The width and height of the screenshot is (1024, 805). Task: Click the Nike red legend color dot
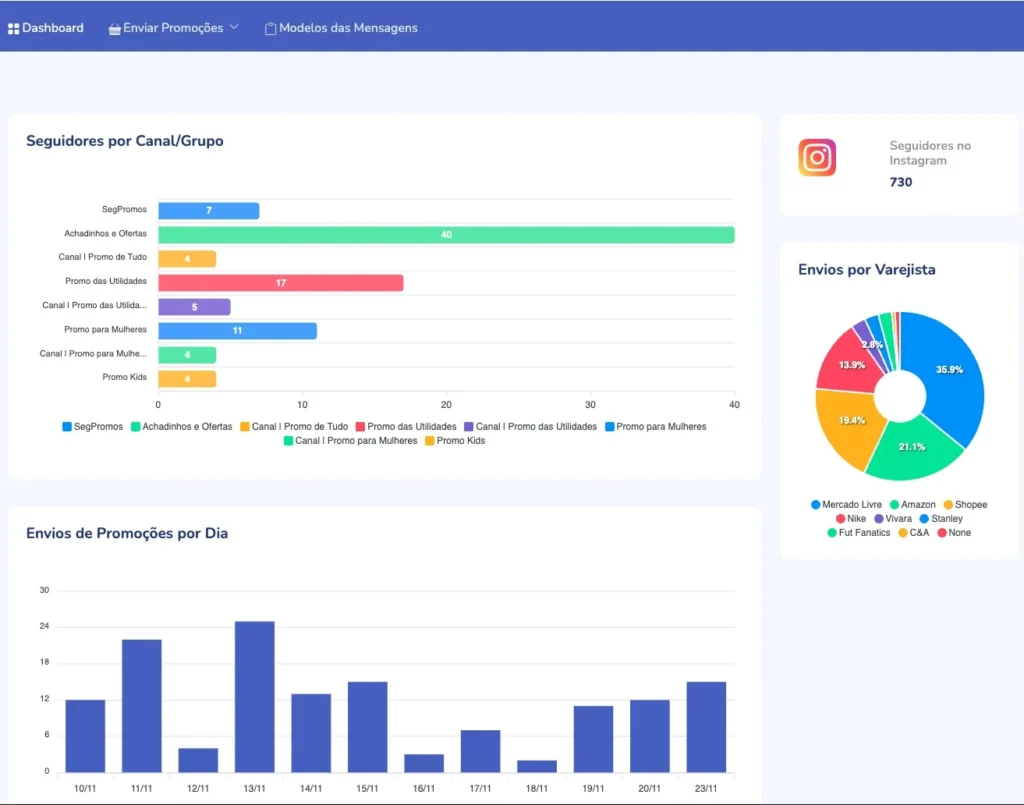click(x=841, y=519)
